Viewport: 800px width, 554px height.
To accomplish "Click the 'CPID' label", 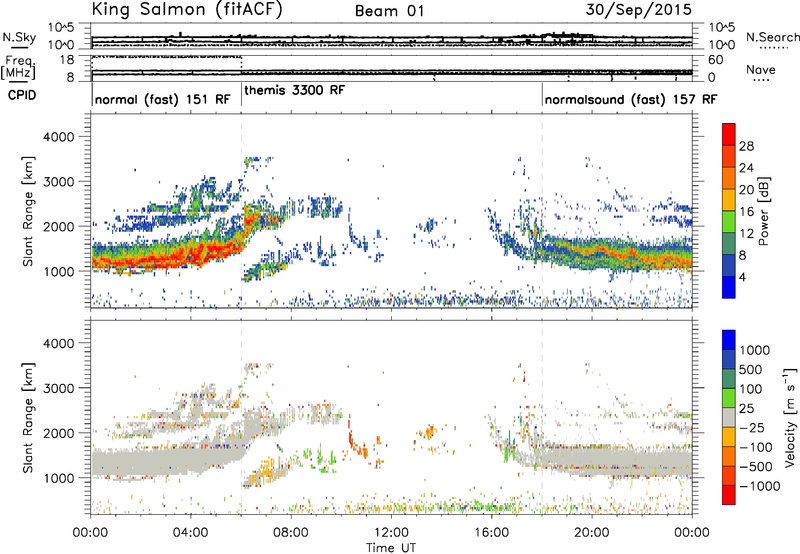I will tap(22, 95).
